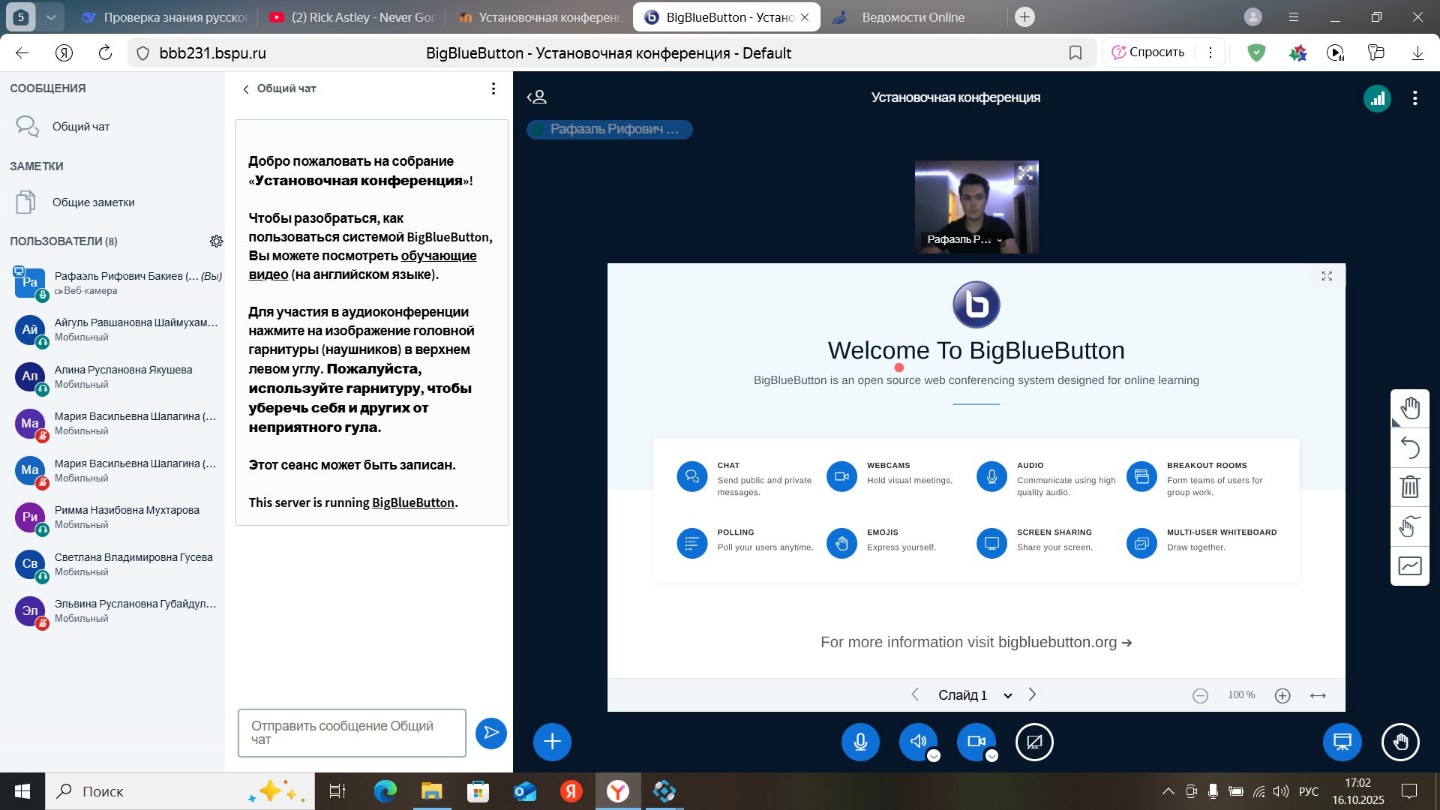Toggle the raise hand button
Image resolution: width=1440 pixels, height=810 pixels.
1401,742
